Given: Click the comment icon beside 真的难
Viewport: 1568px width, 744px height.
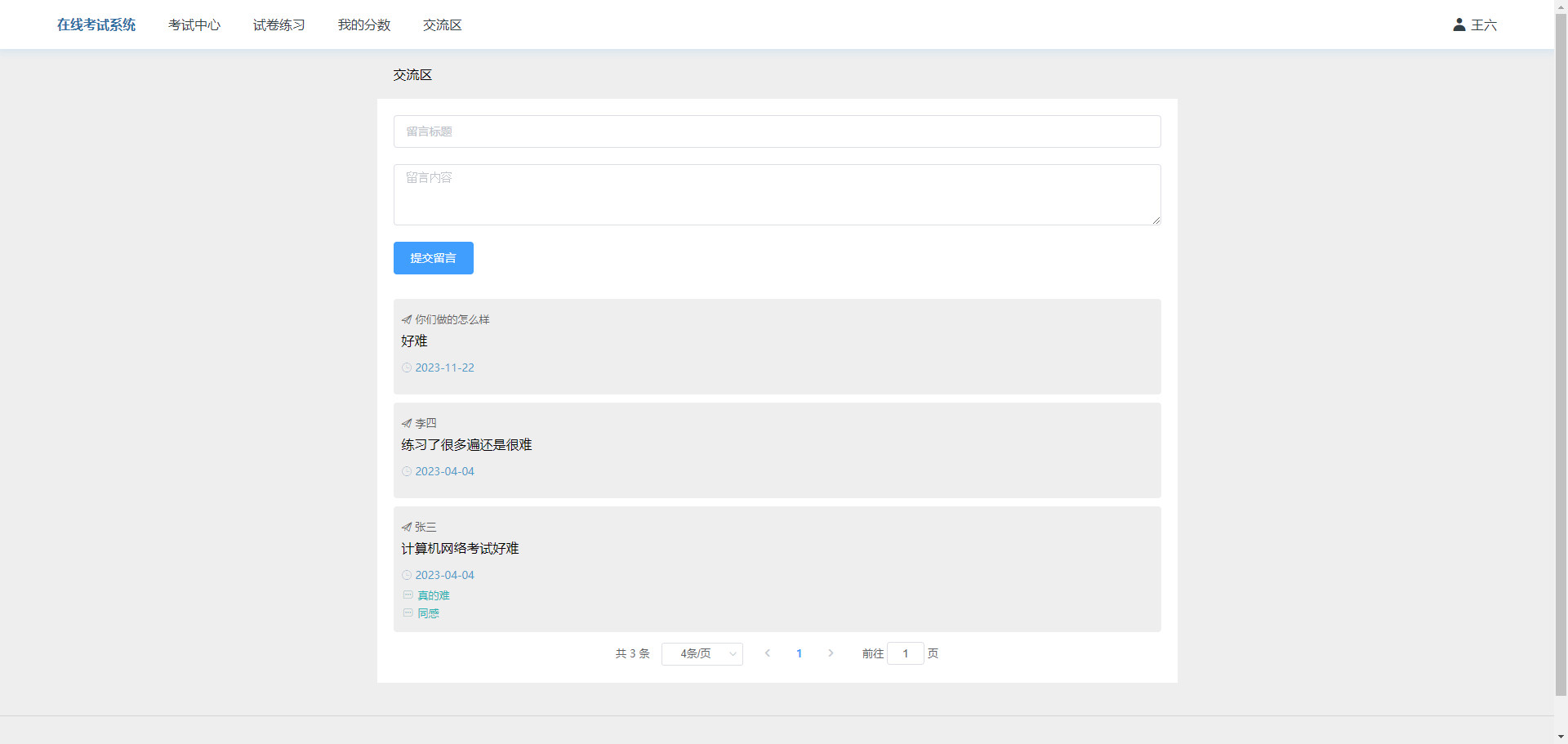Looking at the screenshot, I should (408, 595).
